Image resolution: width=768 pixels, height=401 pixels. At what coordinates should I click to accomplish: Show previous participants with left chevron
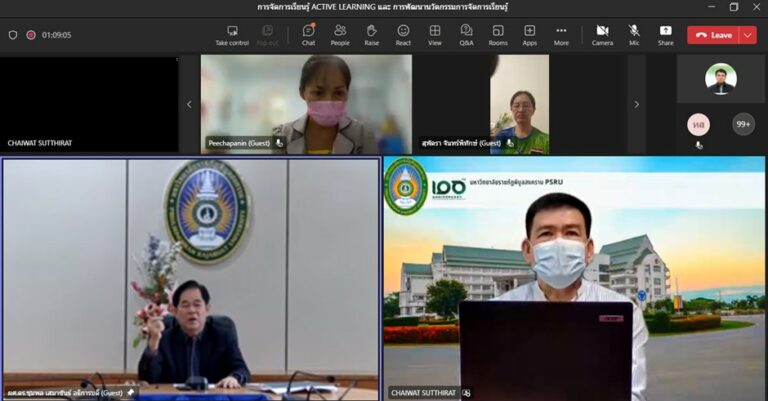pyautogui.click(x=189, y=104)
